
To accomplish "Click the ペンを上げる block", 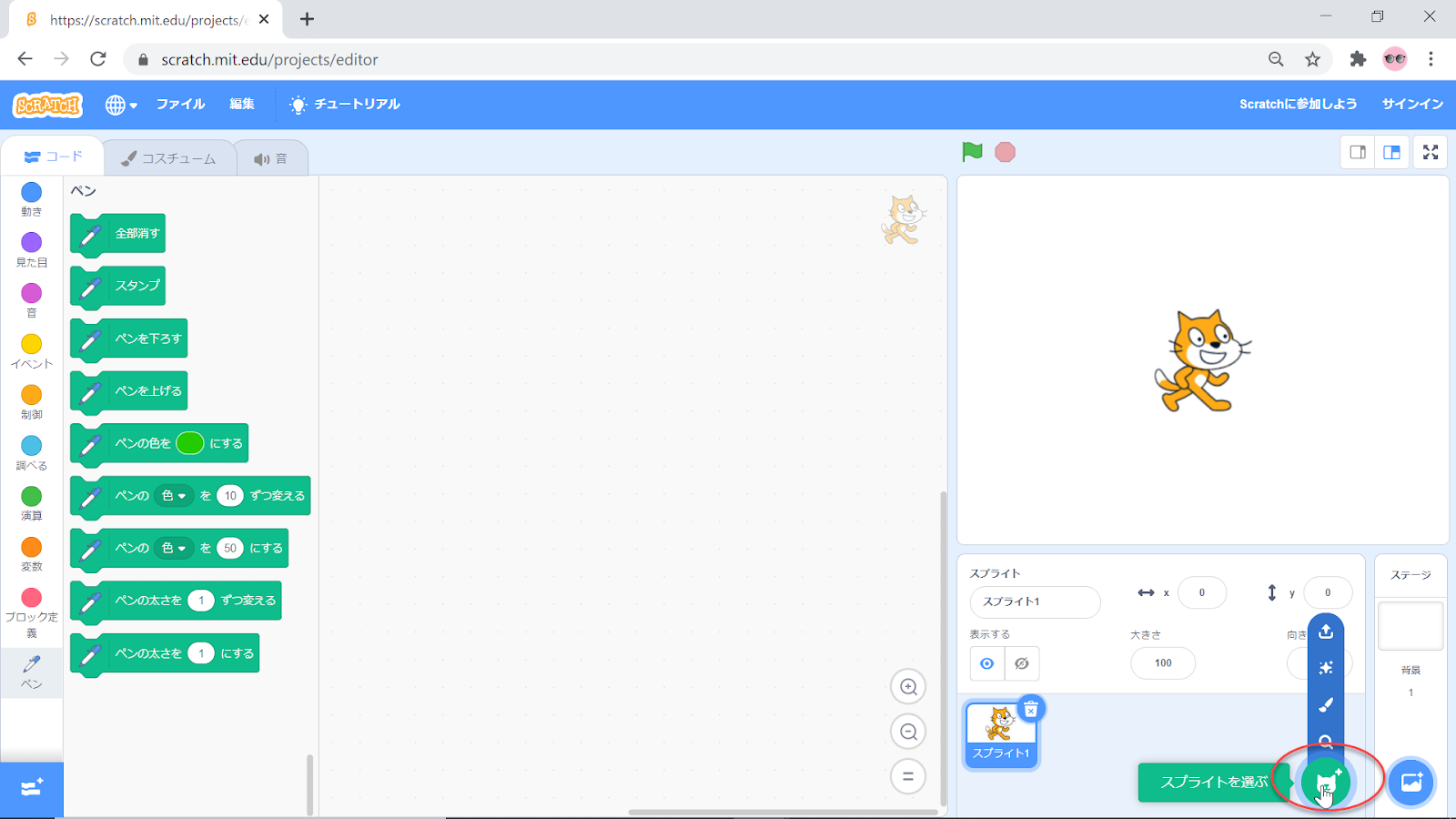I will tap(128, 392).
